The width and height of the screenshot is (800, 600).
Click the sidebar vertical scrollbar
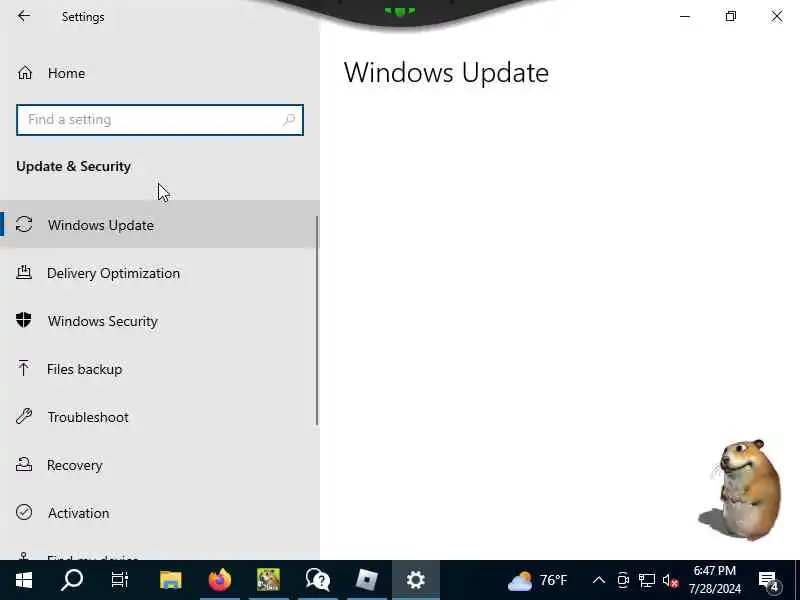coord(317,320)
